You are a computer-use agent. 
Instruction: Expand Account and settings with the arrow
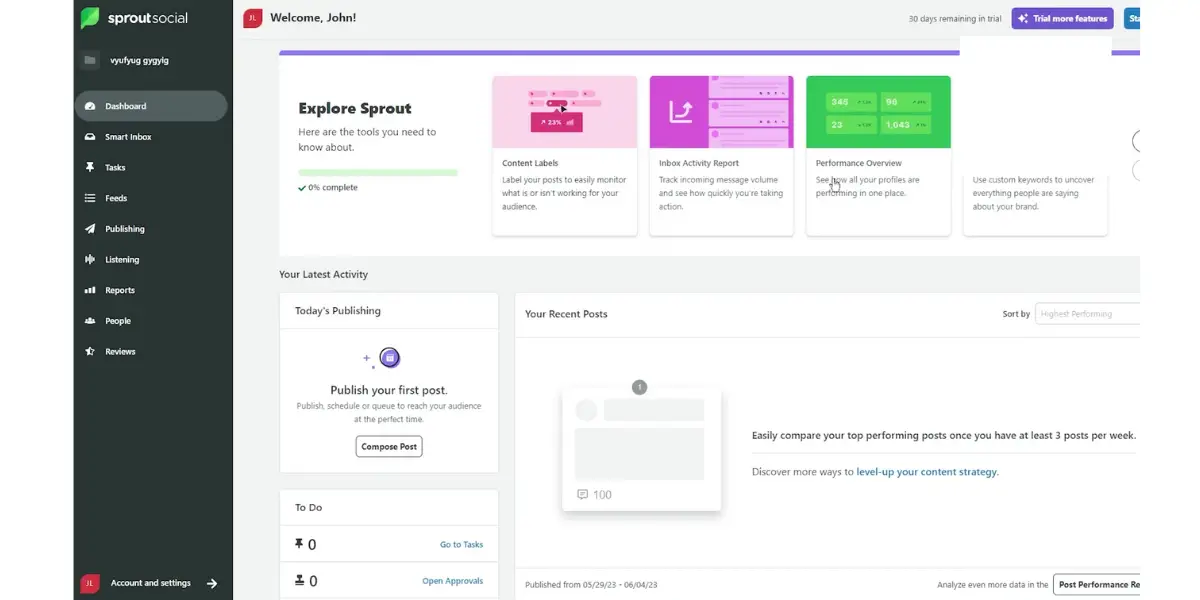coord(212,583)
